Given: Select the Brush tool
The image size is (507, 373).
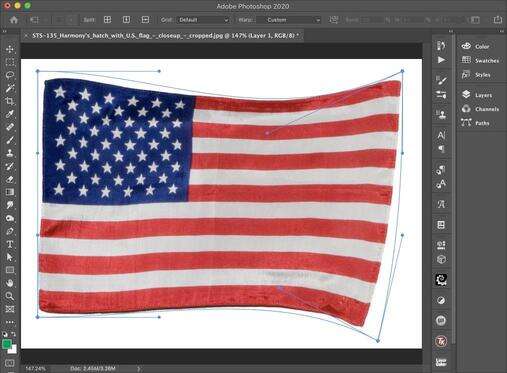Looking at the screenshot, I should pyautogui.click(x=10, y=140).
